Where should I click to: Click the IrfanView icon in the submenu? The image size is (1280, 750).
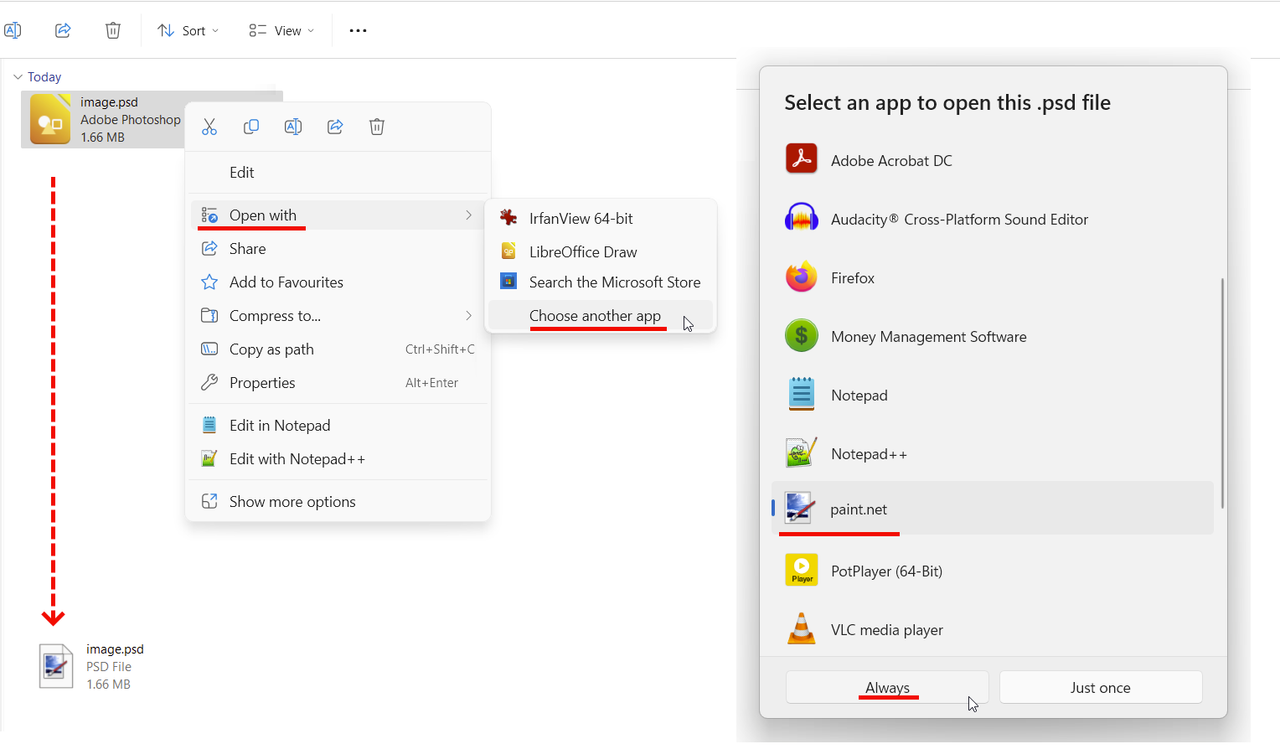pos(509,218)
